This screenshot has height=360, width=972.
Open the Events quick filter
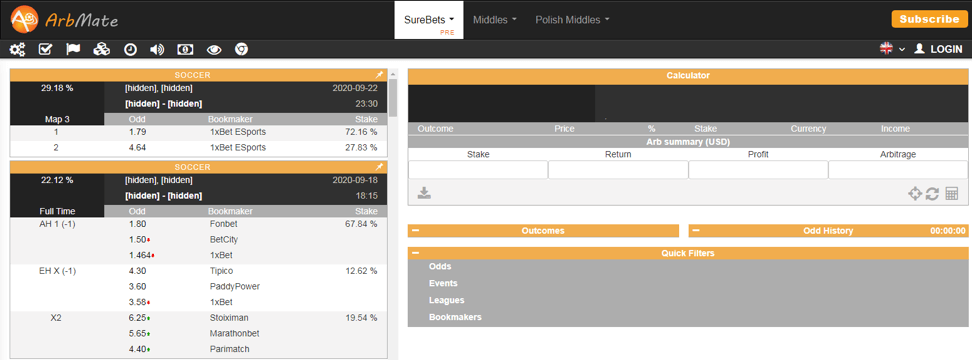coord(443,283)
